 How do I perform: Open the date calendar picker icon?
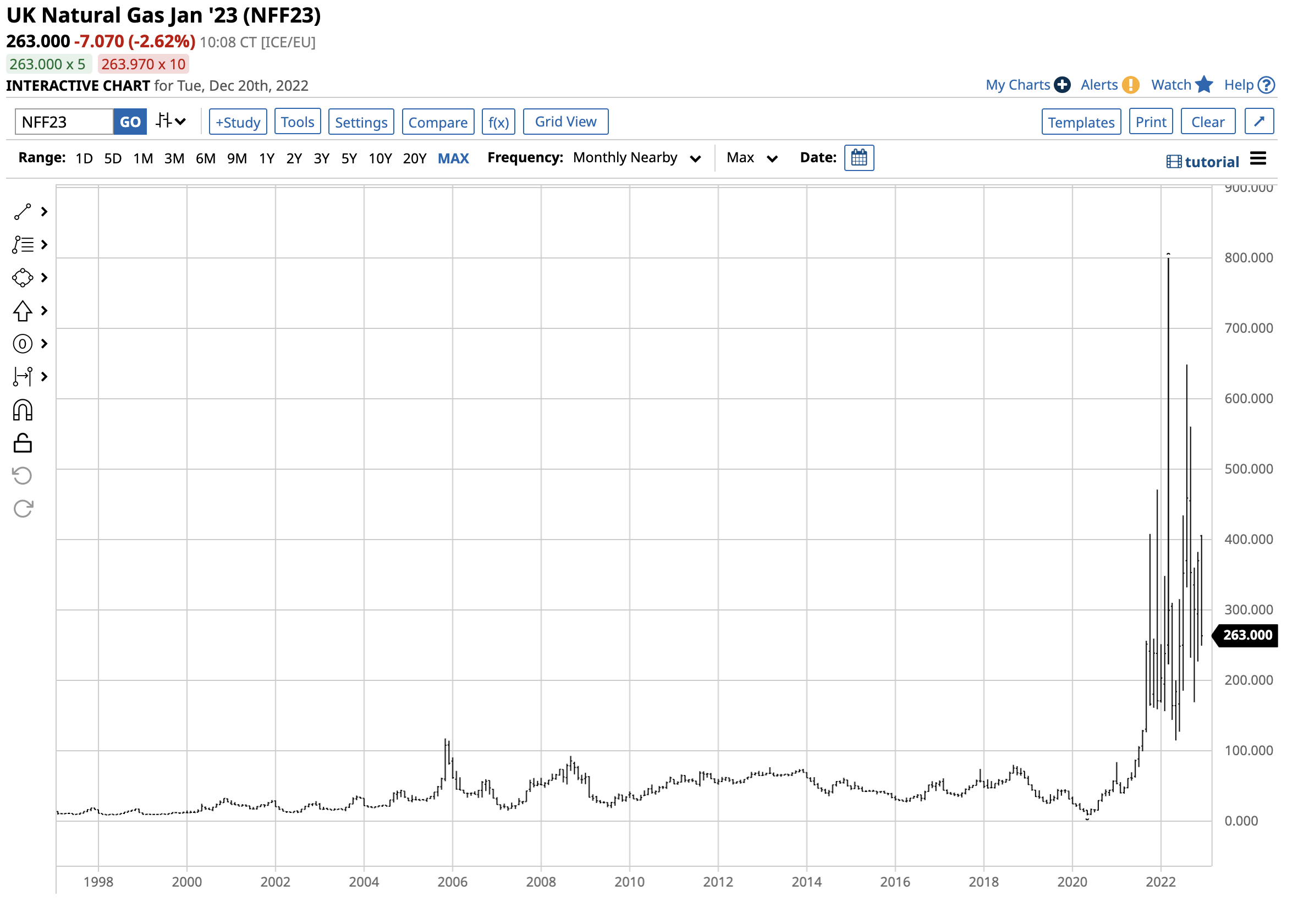pos(860,158)
